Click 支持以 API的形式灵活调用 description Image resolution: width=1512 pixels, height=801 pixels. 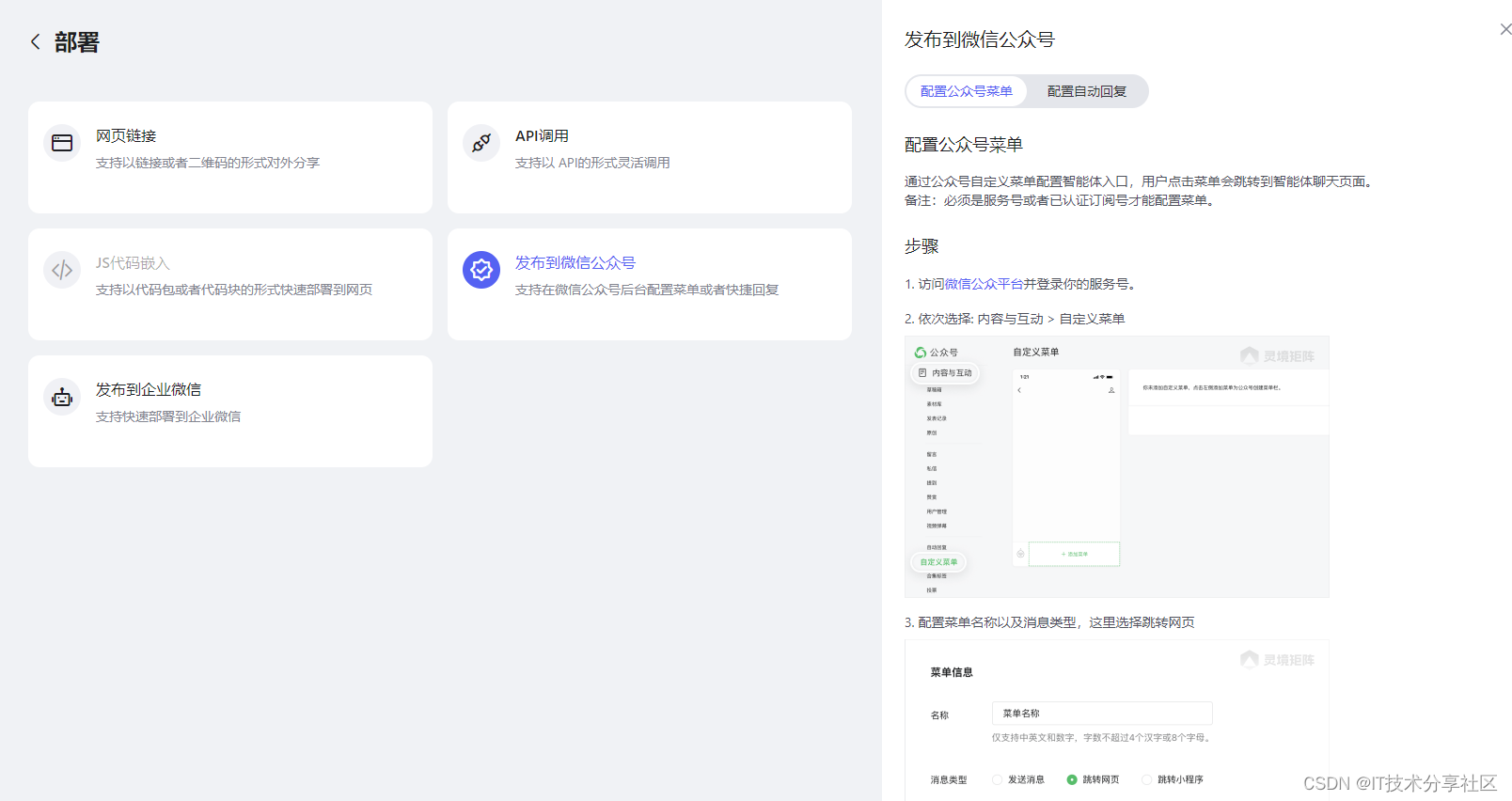coord(592,163)
